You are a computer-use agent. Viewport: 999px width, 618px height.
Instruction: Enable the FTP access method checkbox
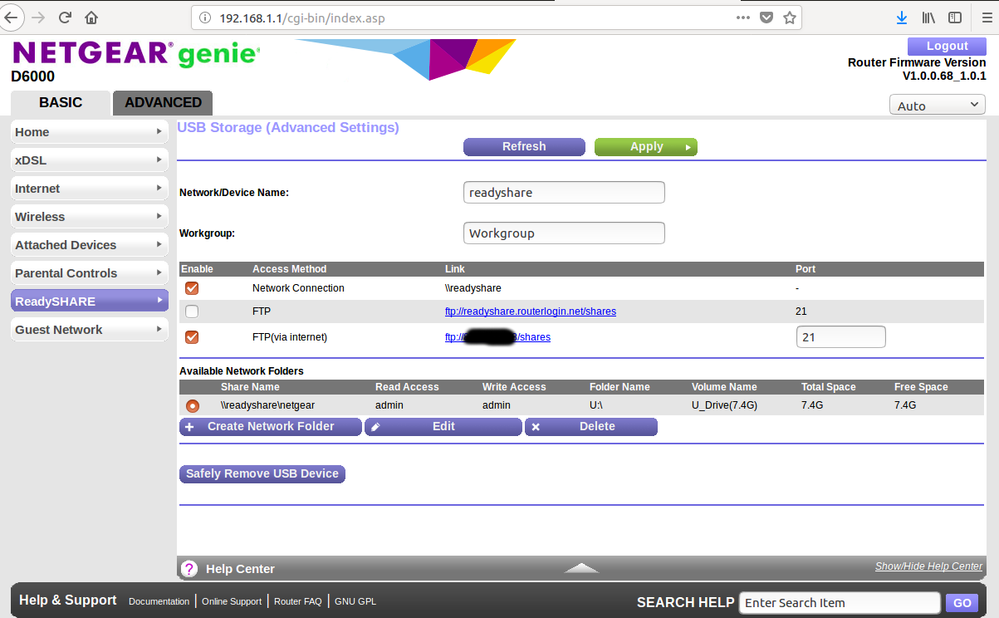pyautogui.click(x=192, y=312)
